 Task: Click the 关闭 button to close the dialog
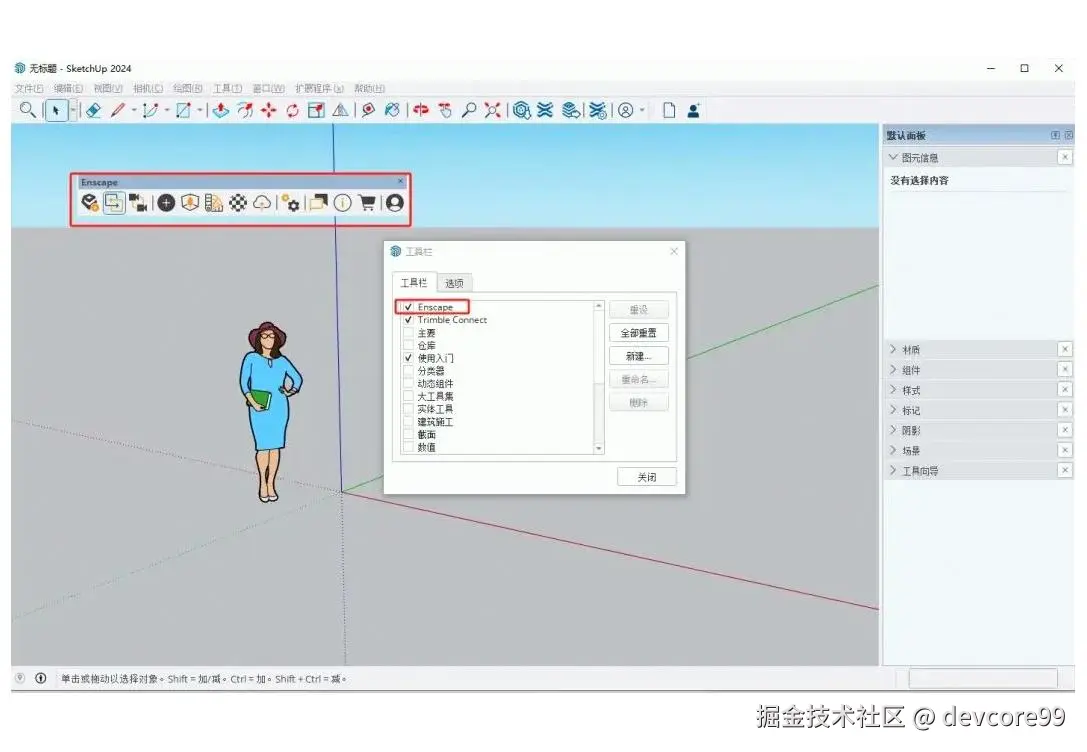pos(647,476)
